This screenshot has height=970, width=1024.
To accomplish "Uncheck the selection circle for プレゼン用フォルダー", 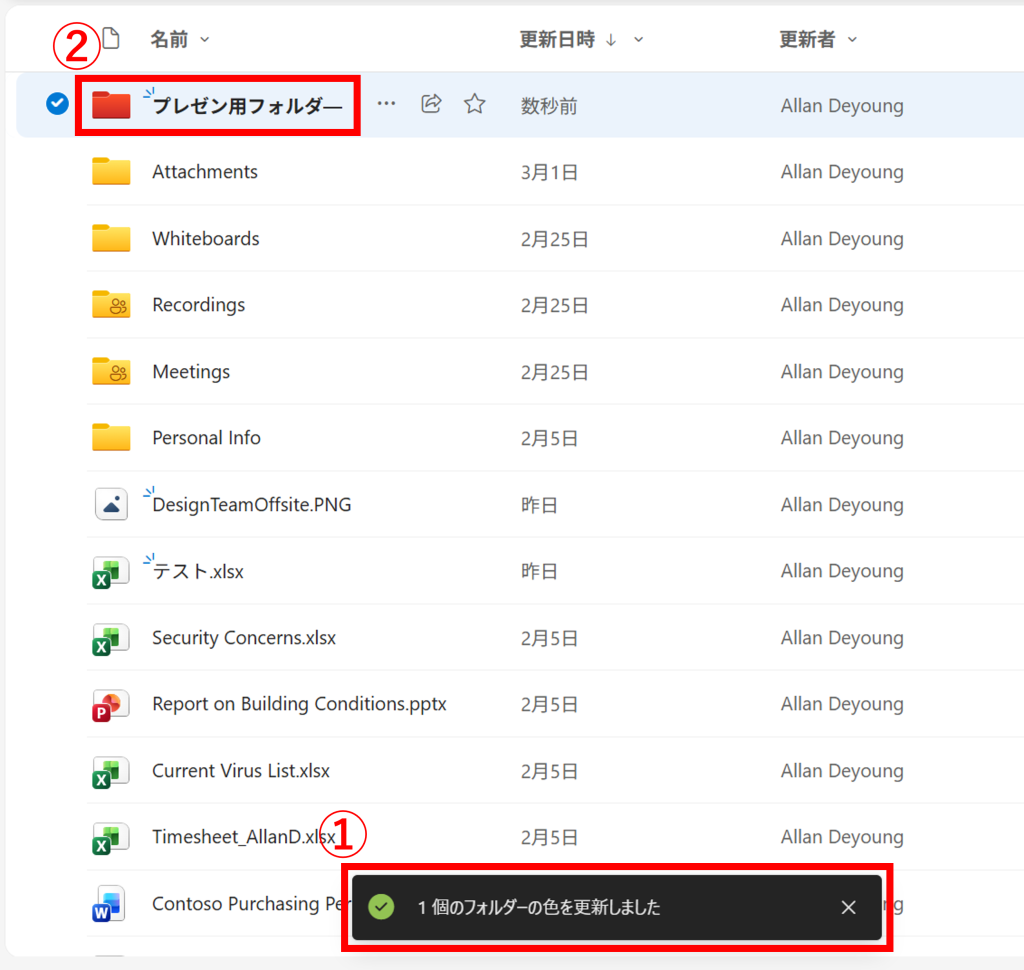I will [x=57, y=104].
